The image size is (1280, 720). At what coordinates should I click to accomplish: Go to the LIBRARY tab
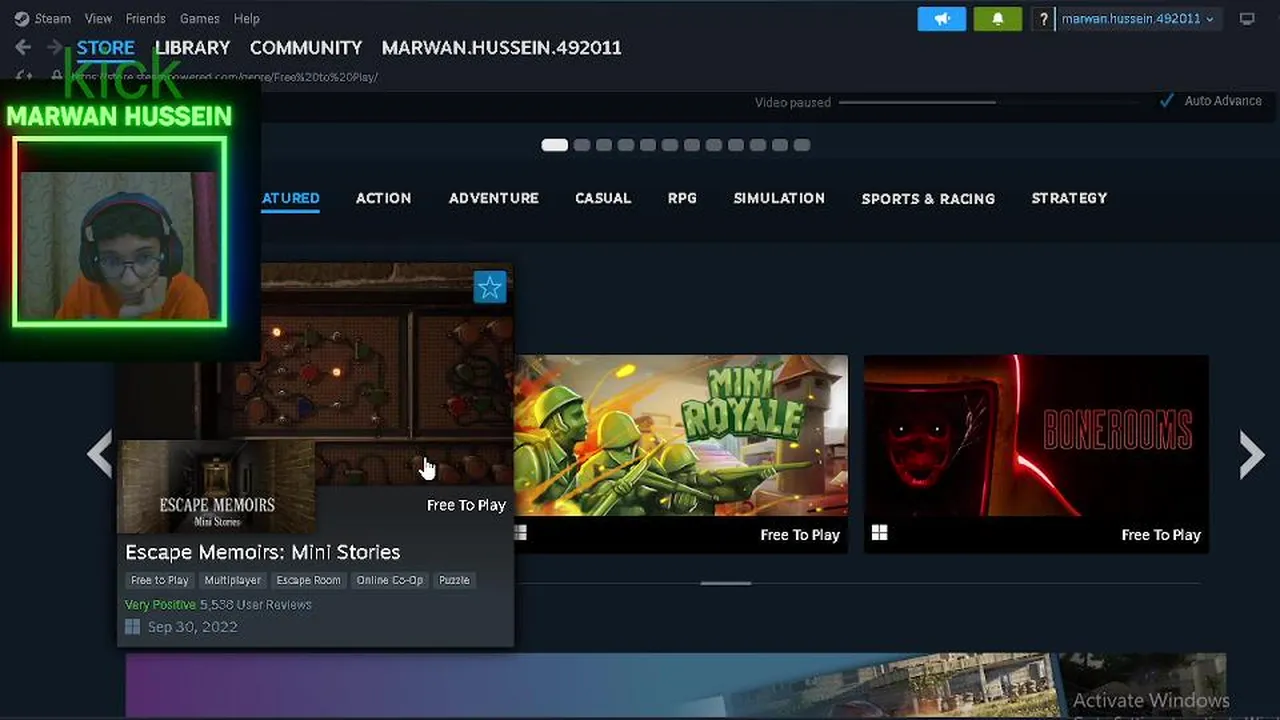click(192, 48)
